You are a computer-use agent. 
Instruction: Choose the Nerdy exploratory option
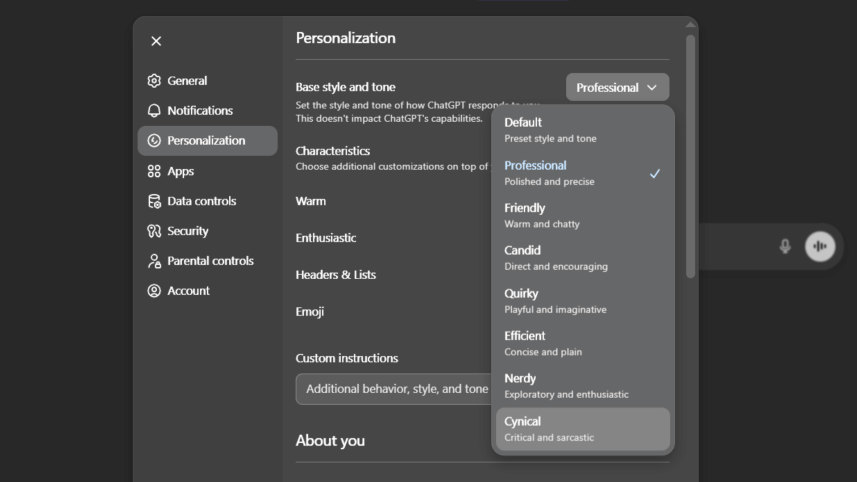pos(583,386)
